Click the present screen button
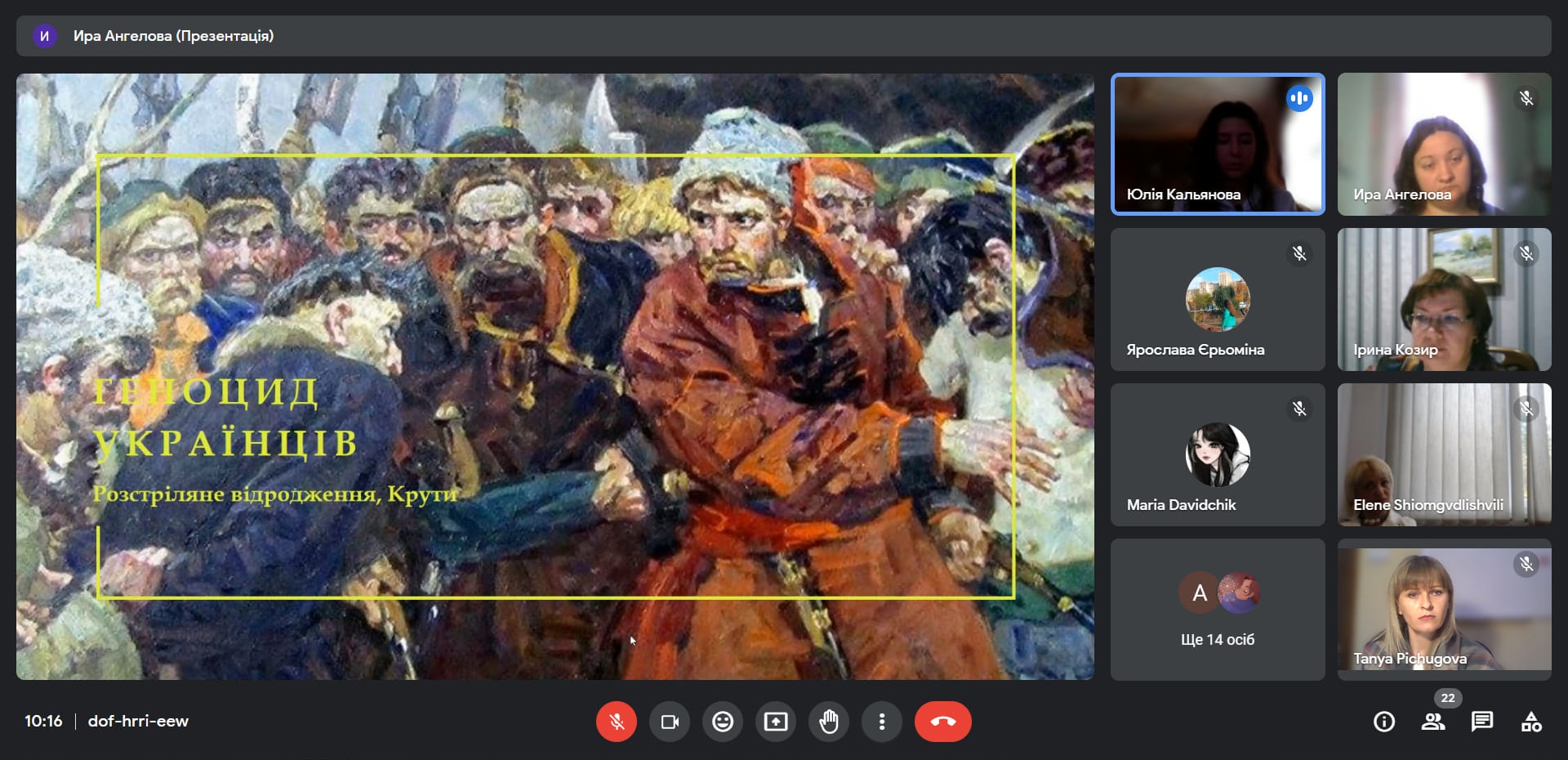The image size is (1568, 760). click(776, 722)
